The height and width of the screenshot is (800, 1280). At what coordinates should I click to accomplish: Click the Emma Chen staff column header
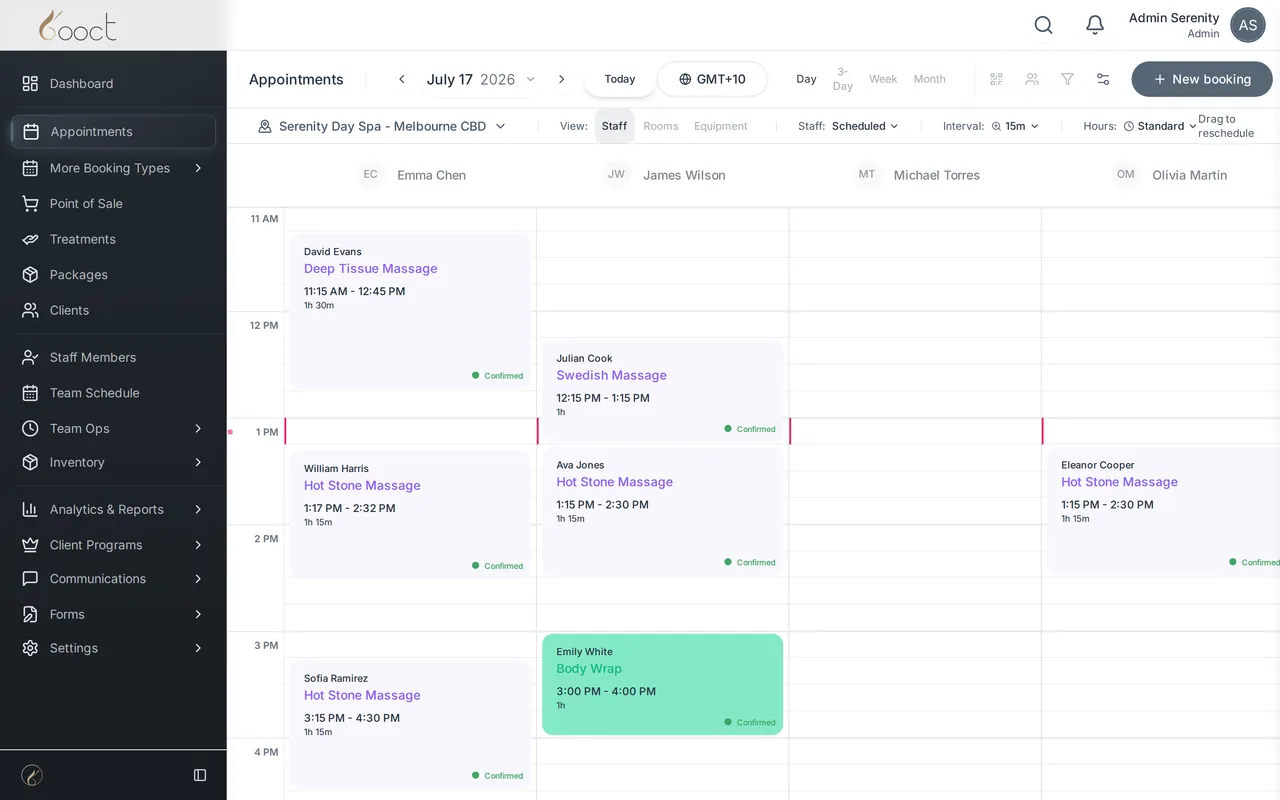pyautogui.click(x=411, y=175)
